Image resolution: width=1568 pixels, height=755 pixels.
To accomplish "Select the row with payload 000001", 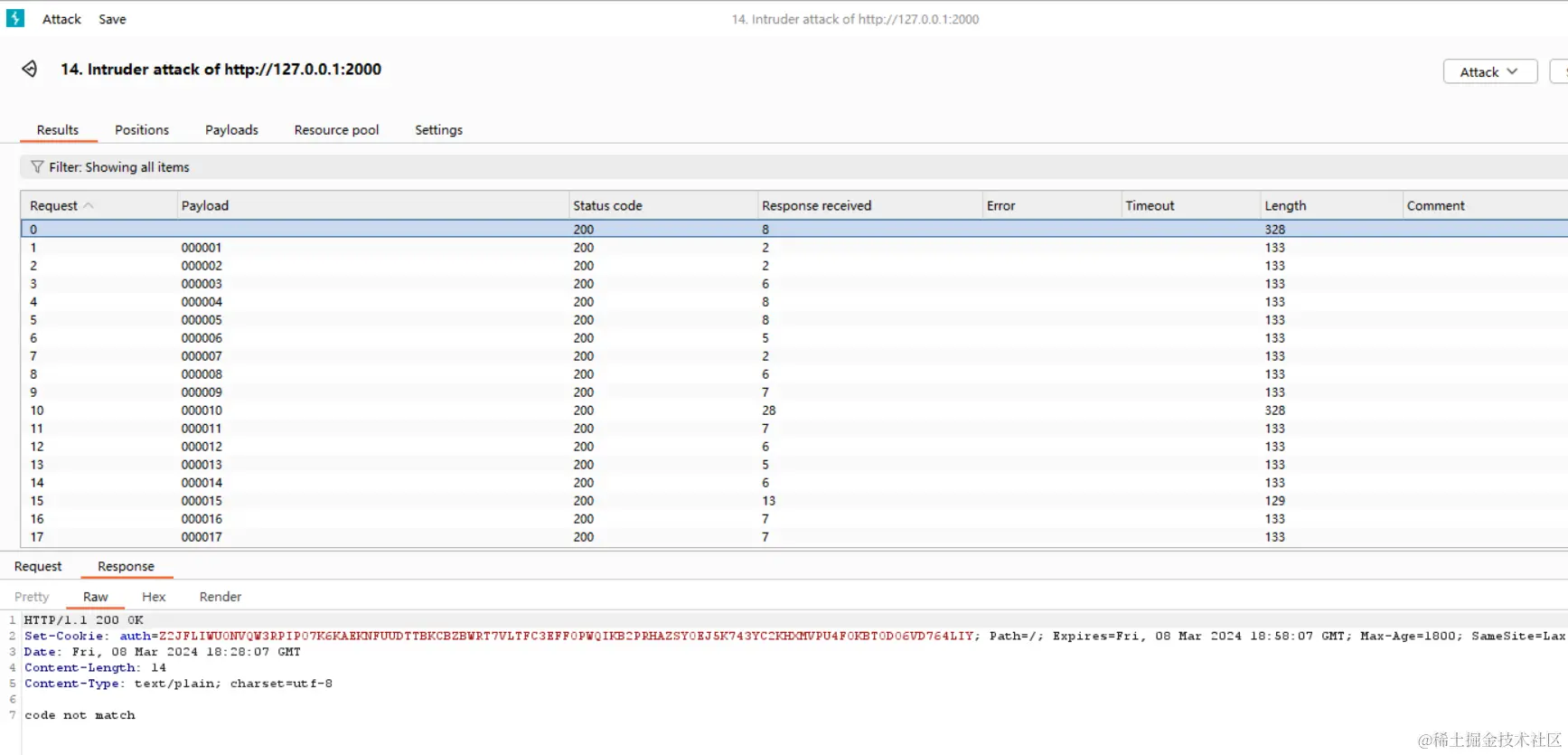I will (793, 248).
